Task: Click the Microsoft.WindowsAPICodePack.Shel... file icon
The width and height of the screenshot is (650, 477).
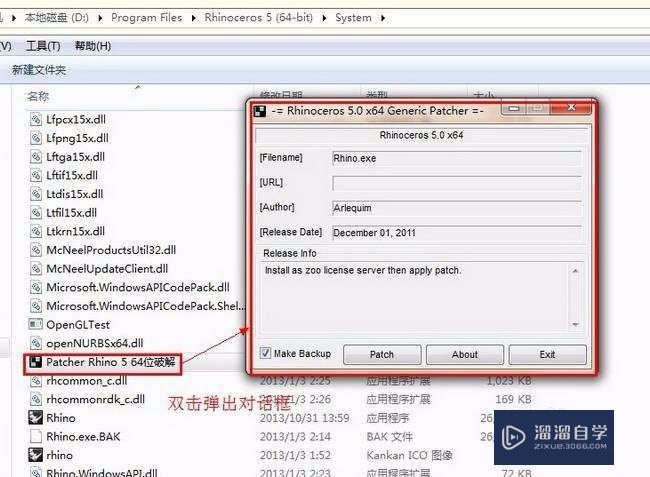Action: pos(36,306)
